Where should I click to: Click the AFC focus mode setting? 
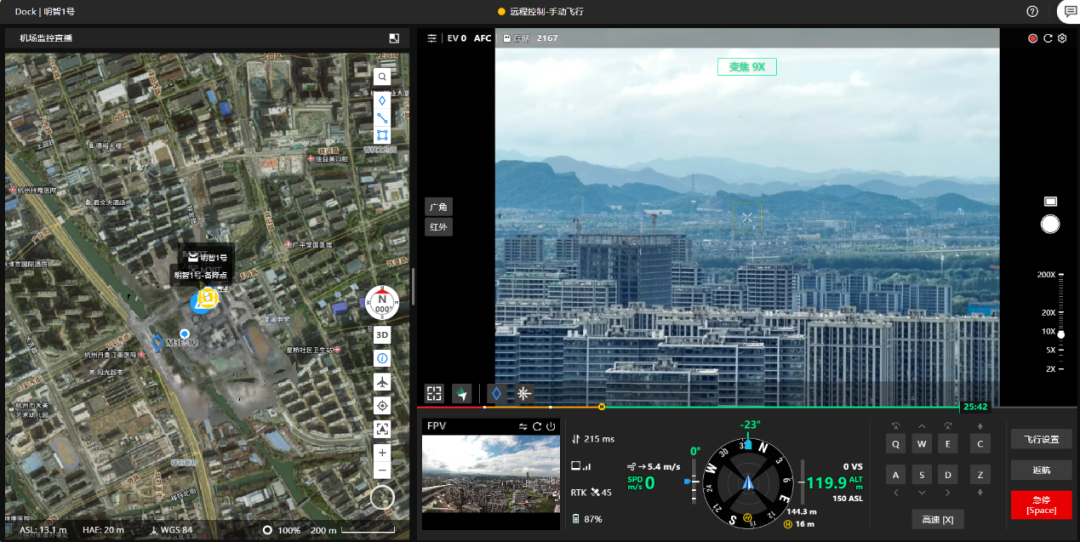point(483,38)
